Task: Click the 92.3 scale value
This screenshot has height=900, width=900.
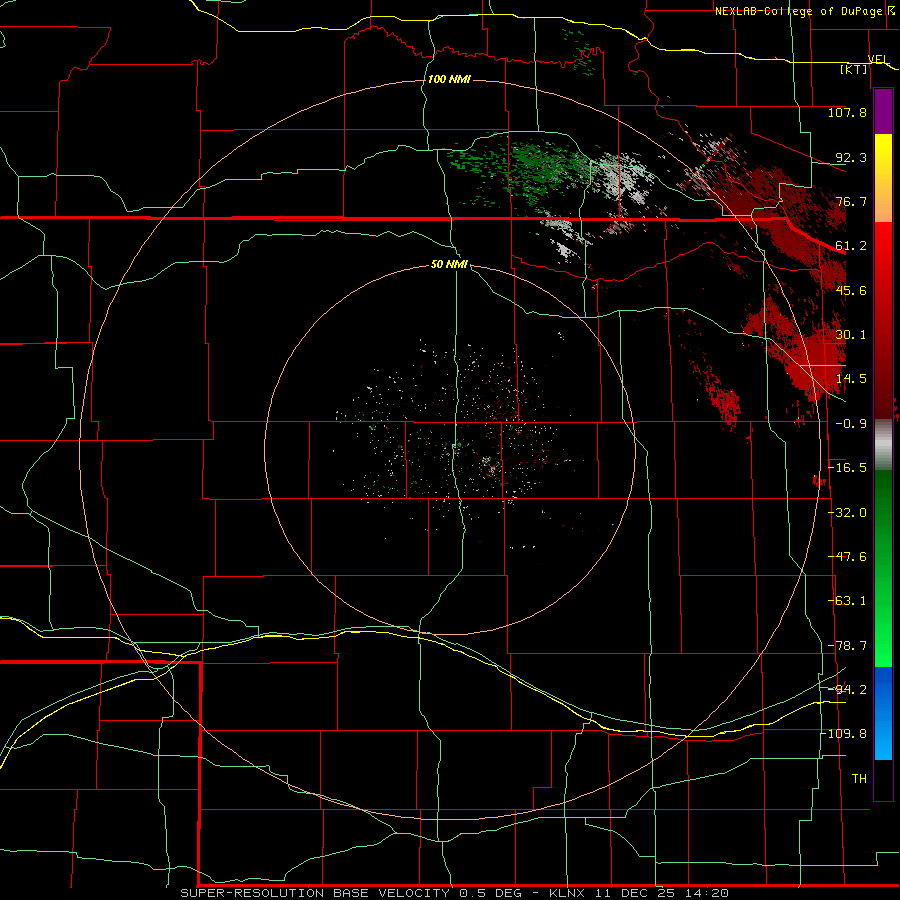Action: (x=851, y=157)
